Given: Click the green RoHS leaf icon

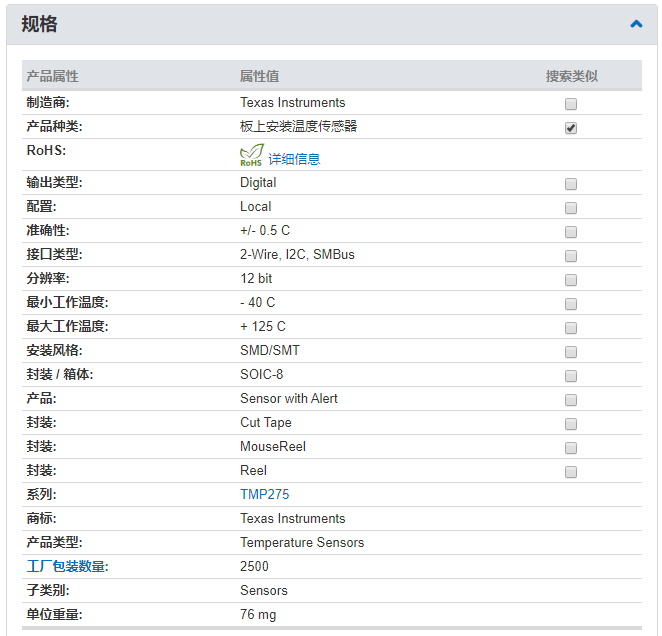Looking at the screenshot, I should point(252,155).
